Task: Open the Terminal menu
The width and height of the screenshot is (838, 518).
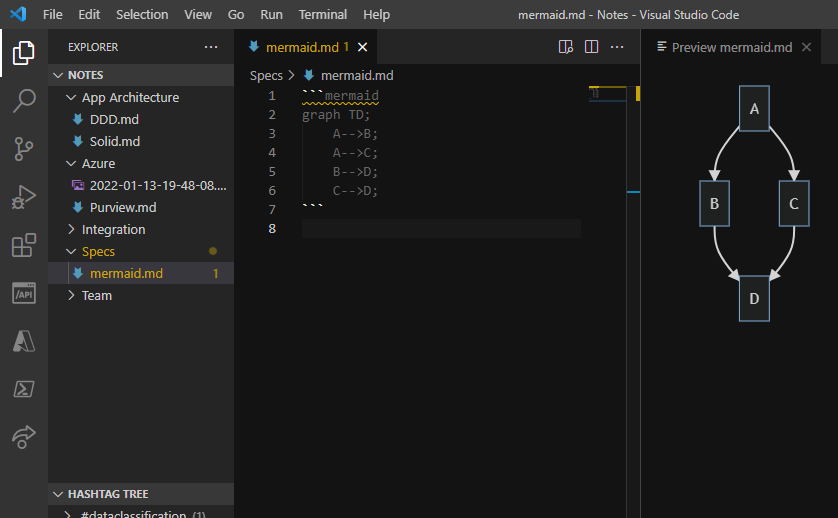Action: (x=322, y=14)
